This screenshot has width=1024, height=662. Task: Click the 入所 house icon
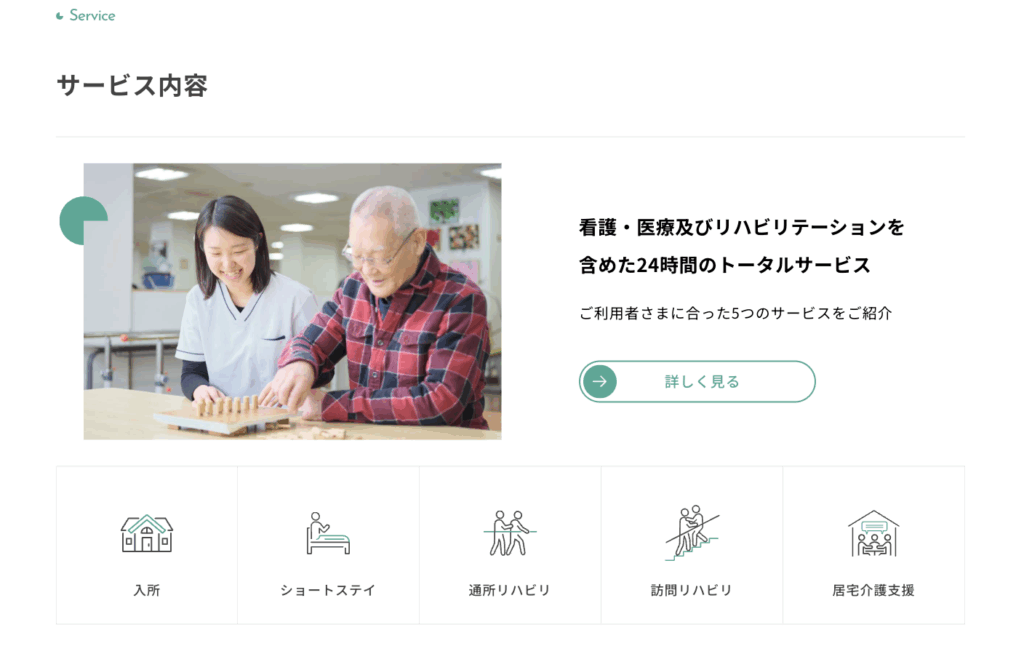click(x=147, y=533)
